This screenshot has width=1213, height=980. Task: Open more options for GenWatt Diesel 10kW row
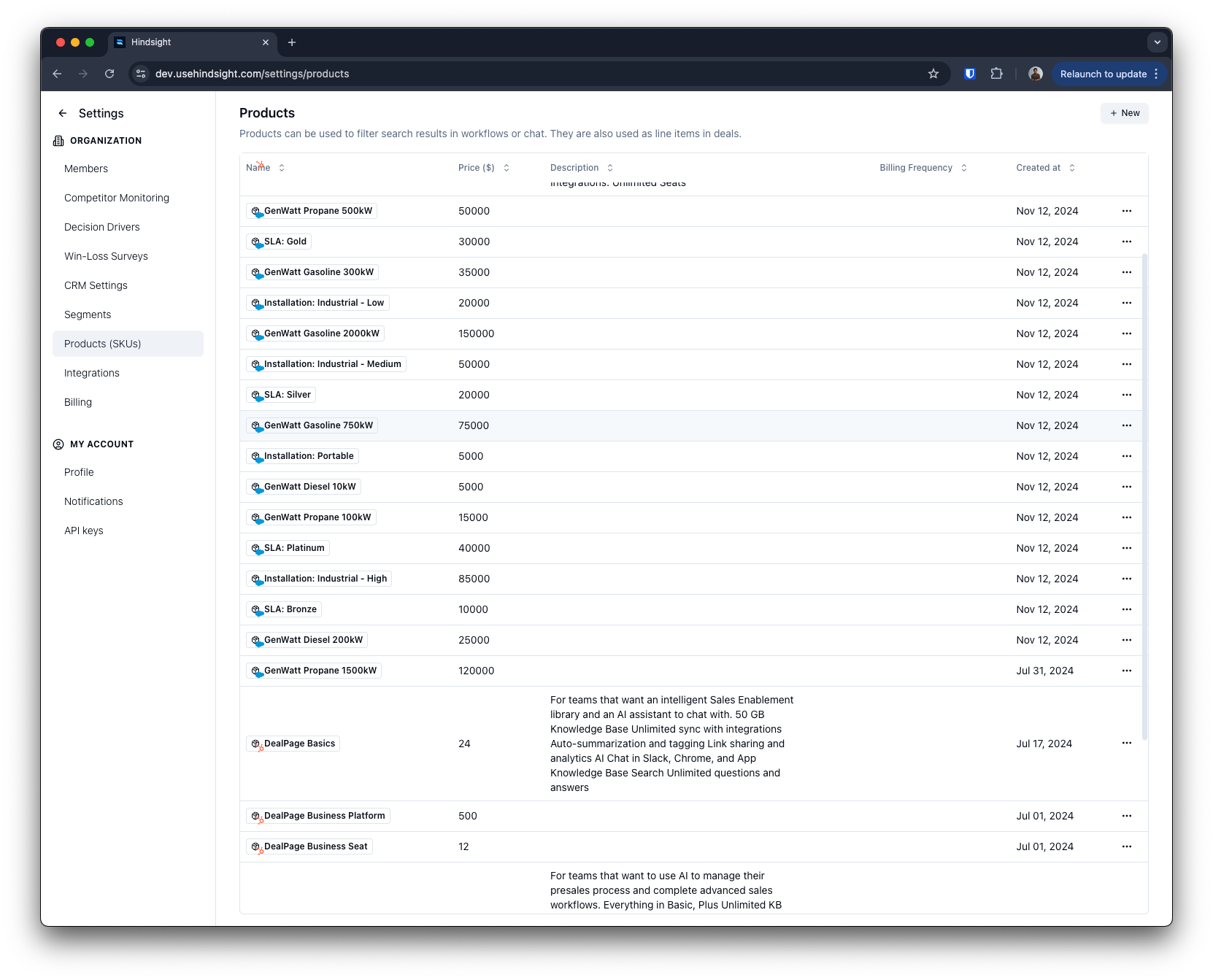1127,487
